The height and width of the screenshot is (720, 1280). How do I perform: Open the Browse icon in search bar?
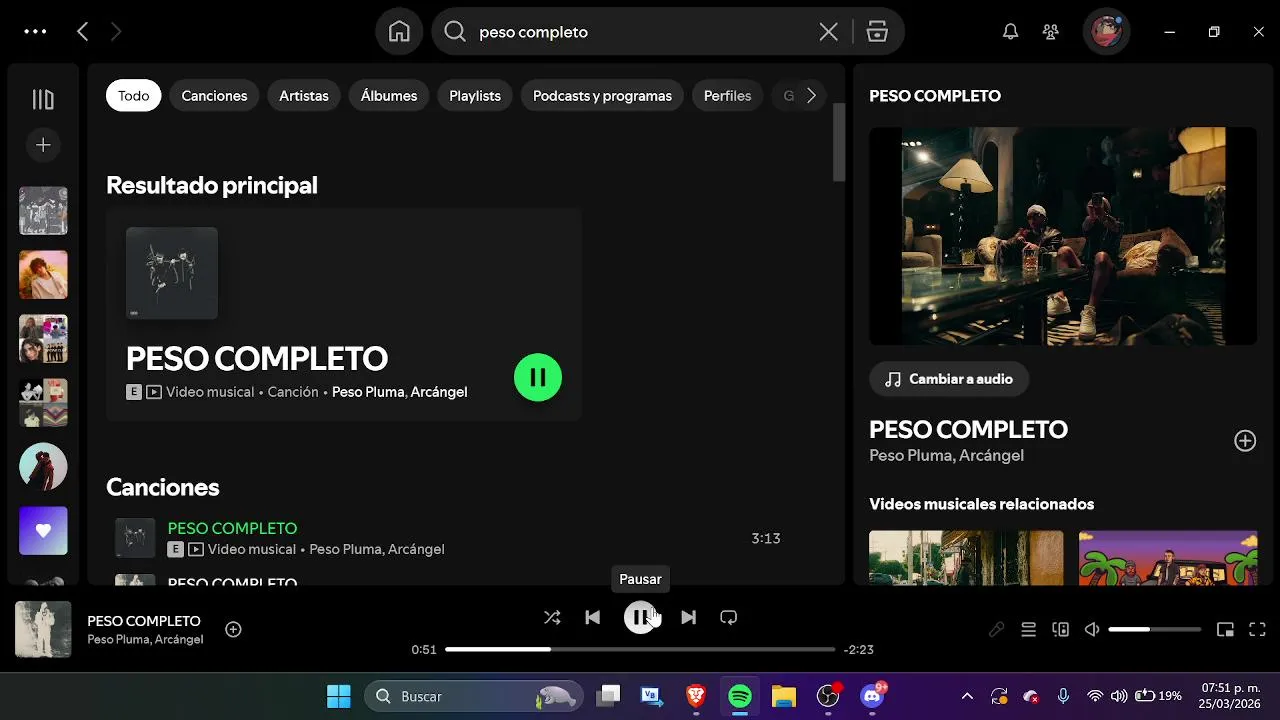[x=877, y=32]
